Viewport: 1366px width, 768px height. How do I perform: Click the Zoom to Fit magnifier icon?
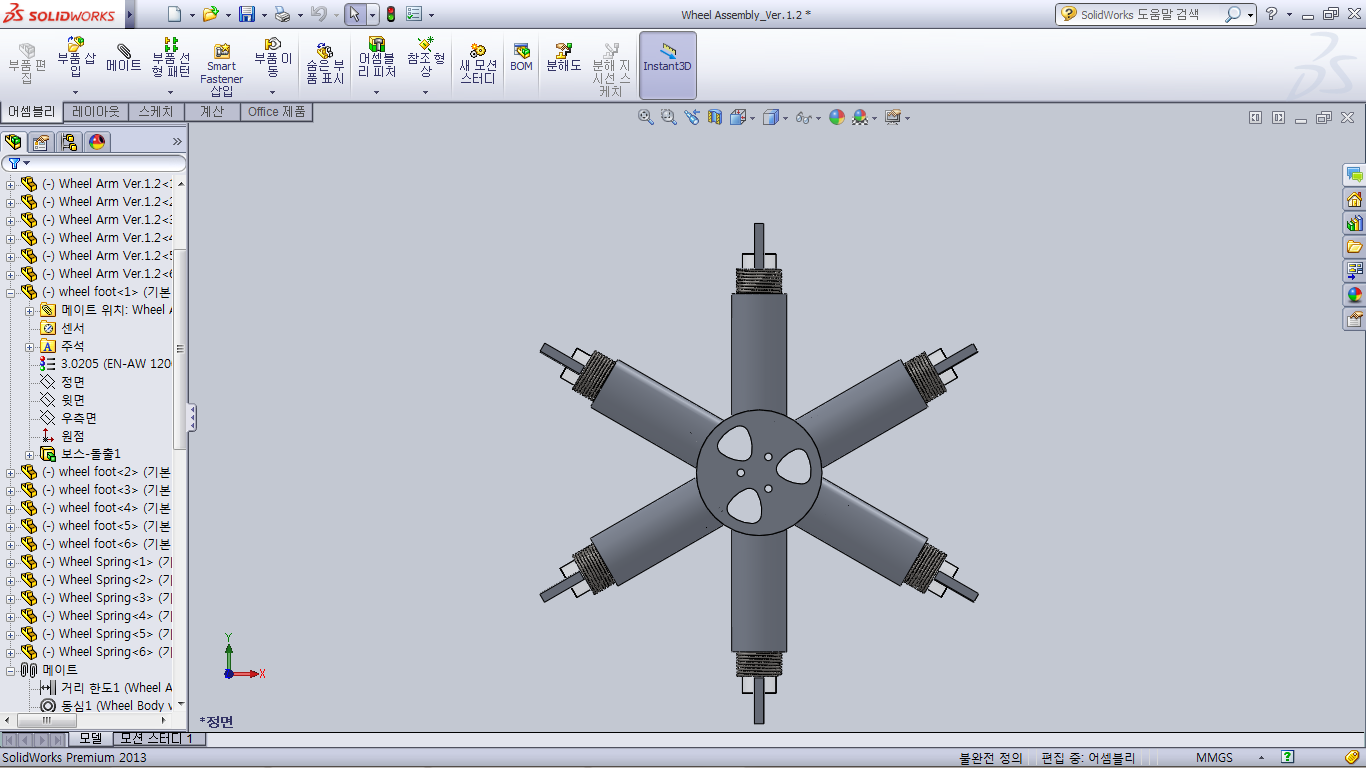click(646, 117)
